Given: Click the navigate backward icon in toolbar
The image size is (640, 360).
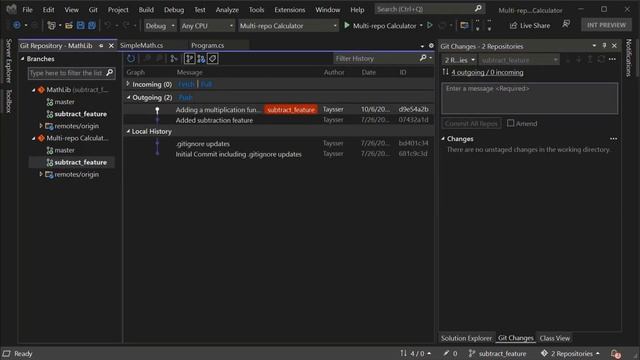Looking at the screenshot, I should pos(17,25).
